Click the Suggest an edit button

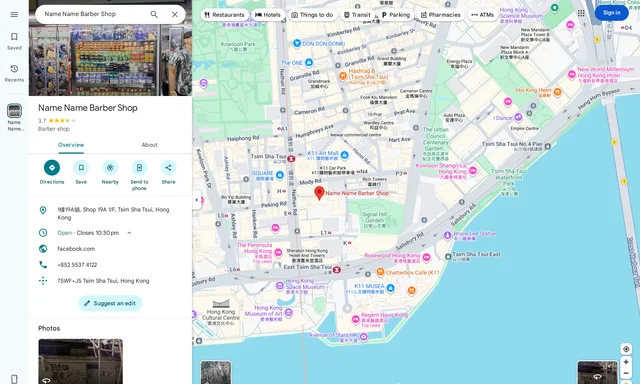point(110,303)
